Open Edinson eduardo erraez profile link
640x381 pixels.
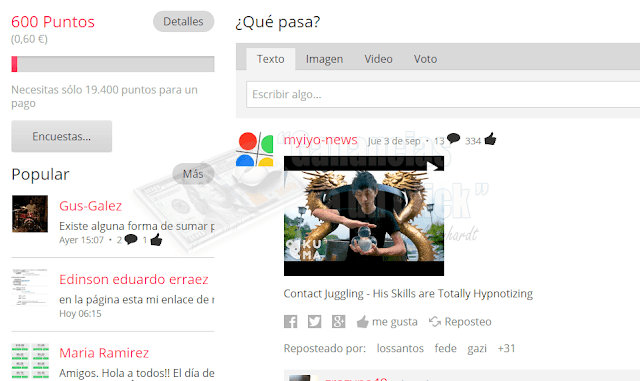(x=133, y=279)
